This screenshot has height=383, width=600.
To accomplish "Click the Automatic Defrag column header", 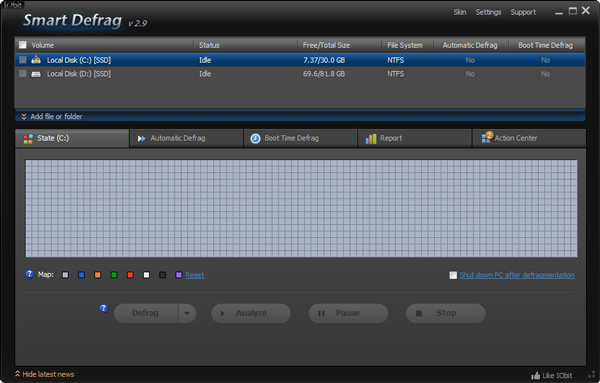I will coord(471,45).
